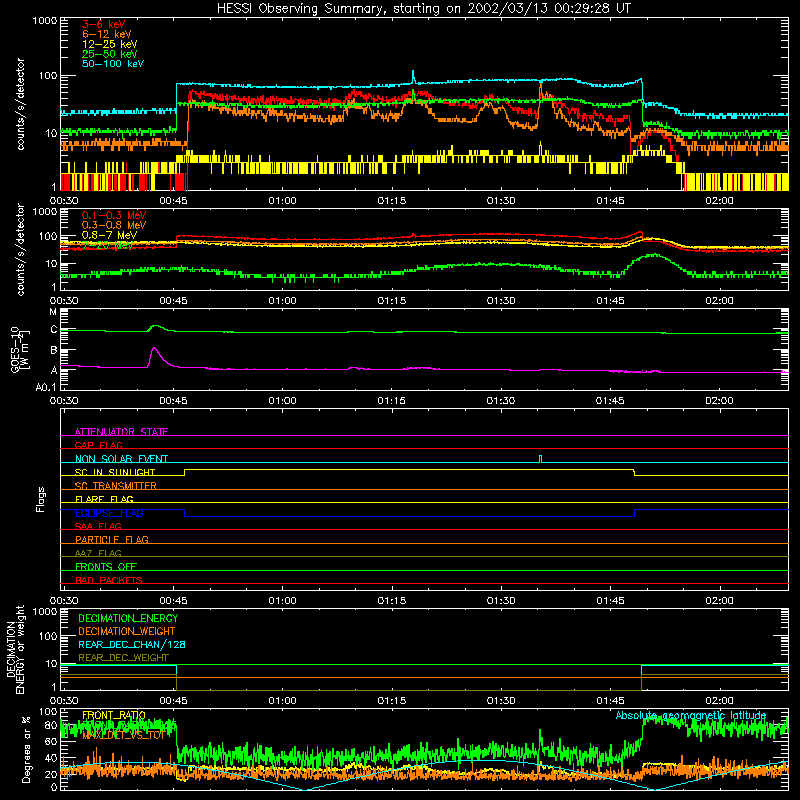Click the SAA_FLAG label
Screen dimensions: 800x800
pyautogui.click(x=98, y=526)
